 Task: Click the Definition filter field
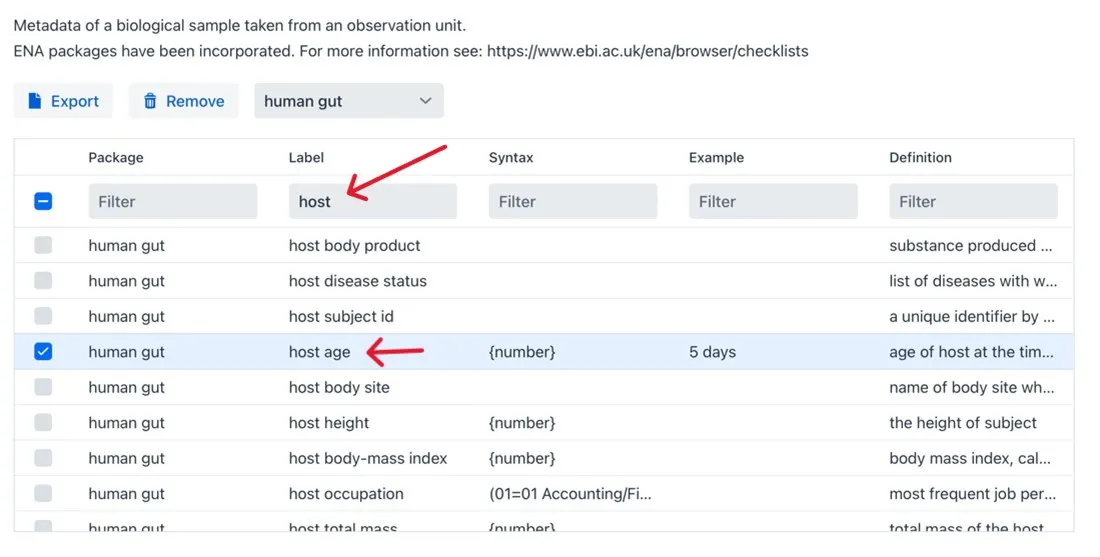[973, 201]
